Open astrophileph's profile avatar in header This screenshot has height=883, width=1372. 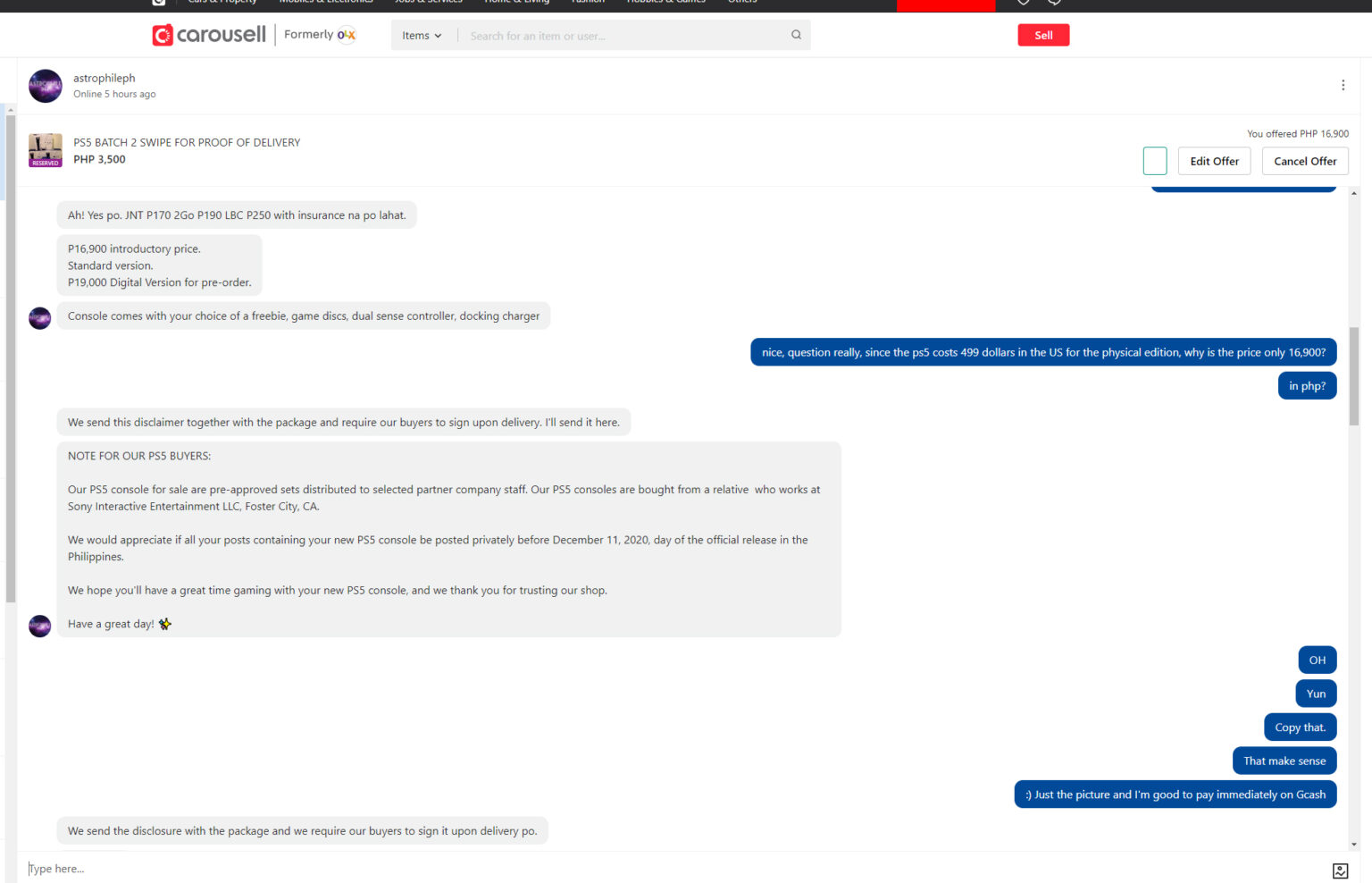tap(46, 86)
